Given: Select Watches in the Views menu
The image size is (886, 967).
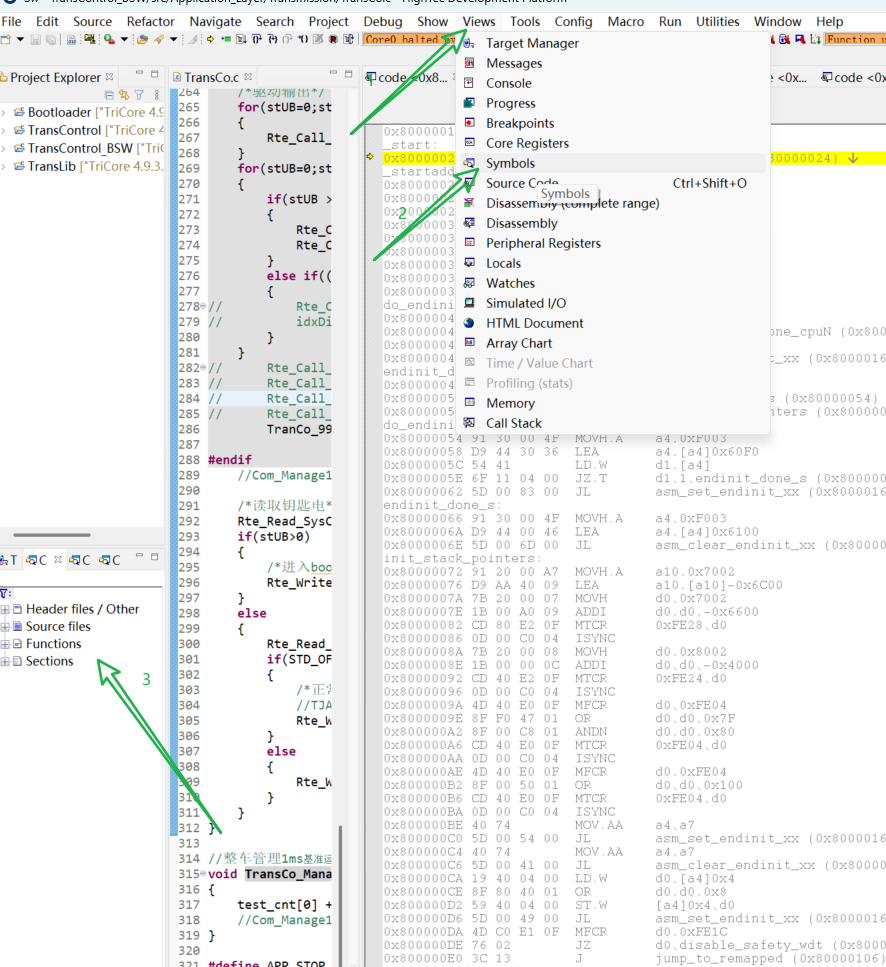Looking at the screenshot, I should 613,283.
